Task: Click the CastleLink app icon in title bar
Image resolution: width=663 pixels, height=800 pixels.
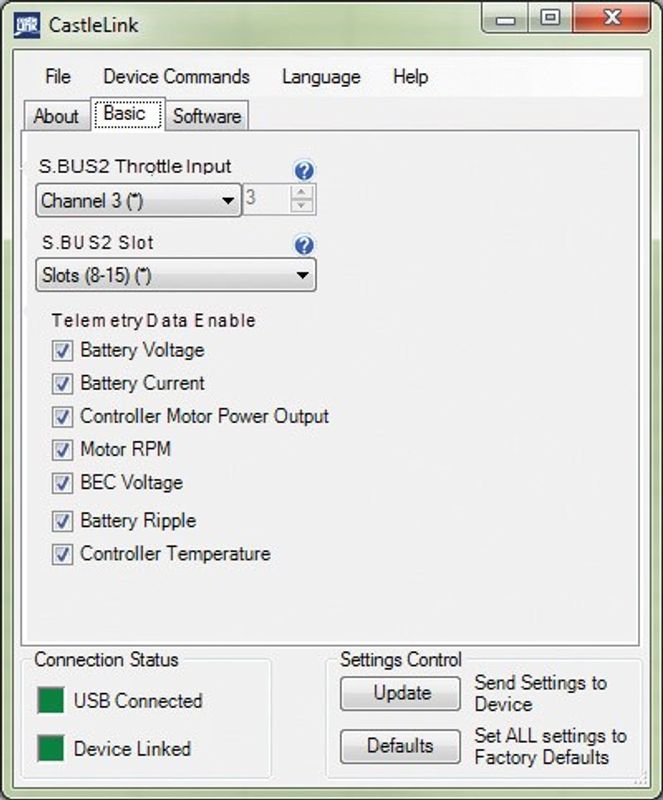Action: (27, 25)
